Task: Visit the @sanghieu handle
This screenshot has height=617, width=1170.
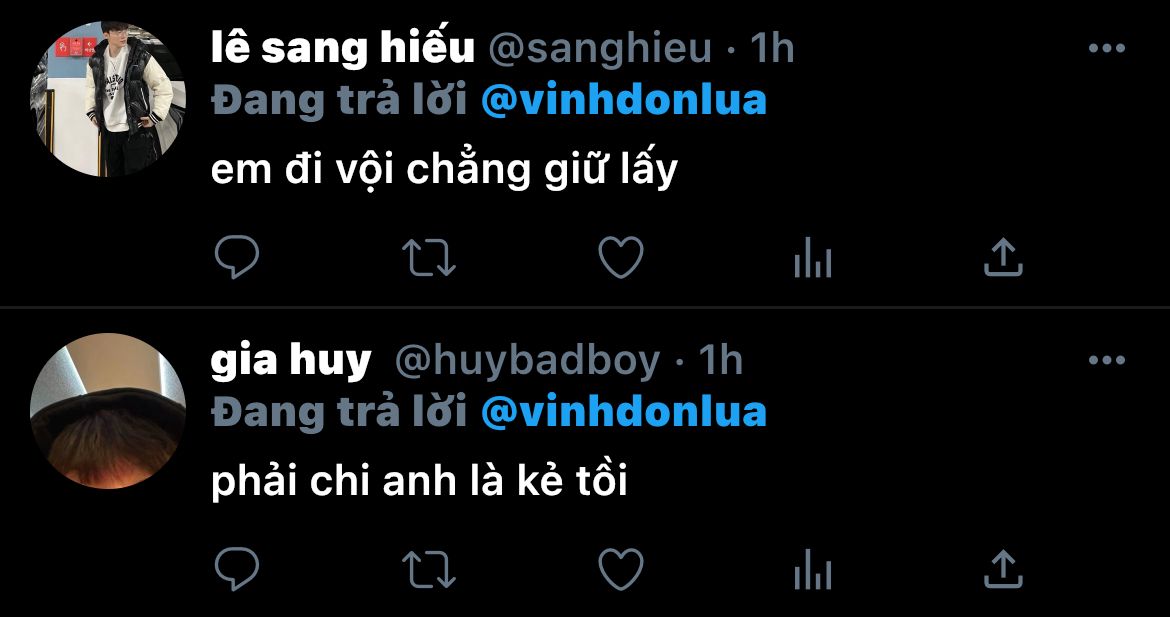Action: 600,50
